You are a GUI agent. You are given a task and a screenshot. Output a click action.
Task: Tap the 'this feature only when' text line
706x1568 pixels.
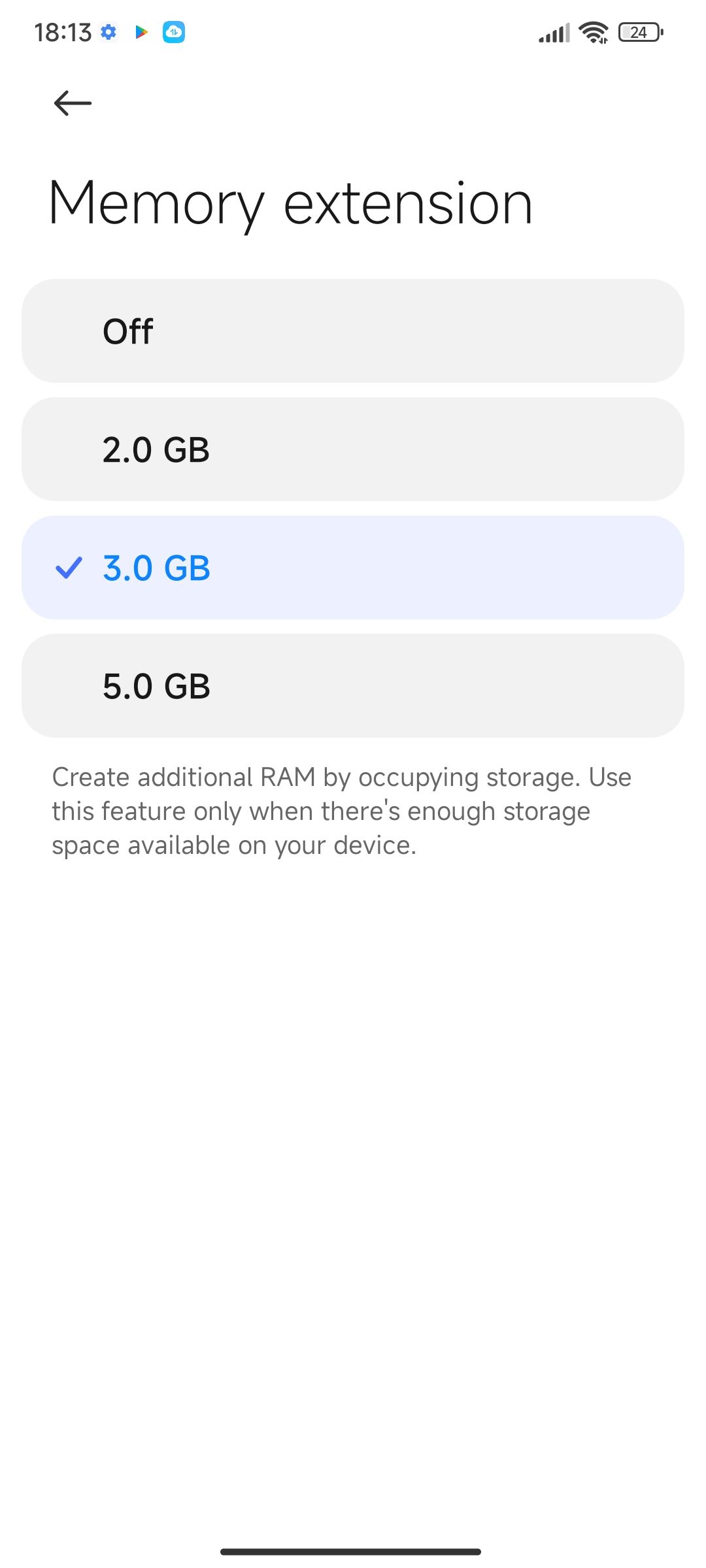click(320, 811)
